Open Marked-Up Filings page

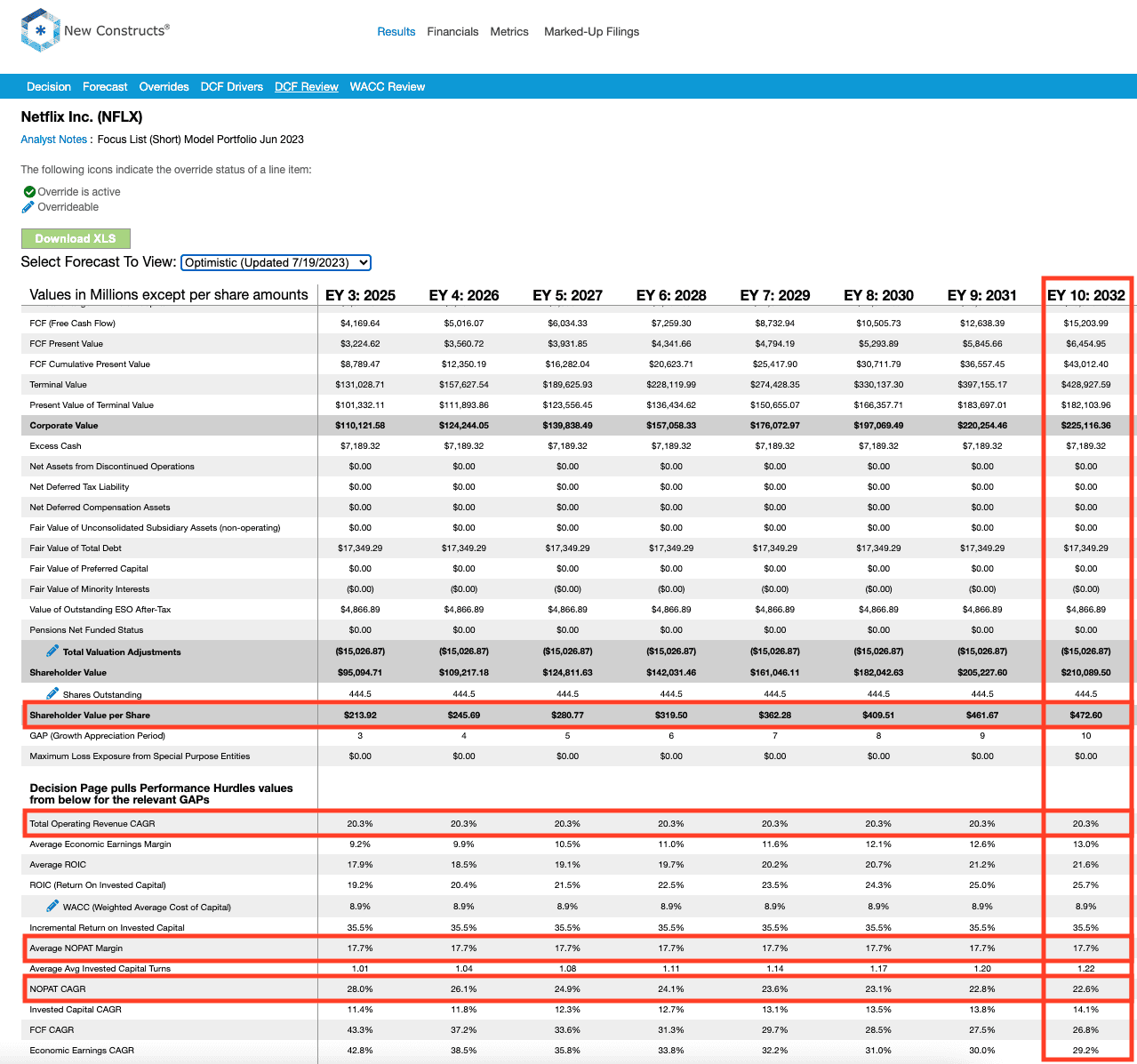pos(591,32)
